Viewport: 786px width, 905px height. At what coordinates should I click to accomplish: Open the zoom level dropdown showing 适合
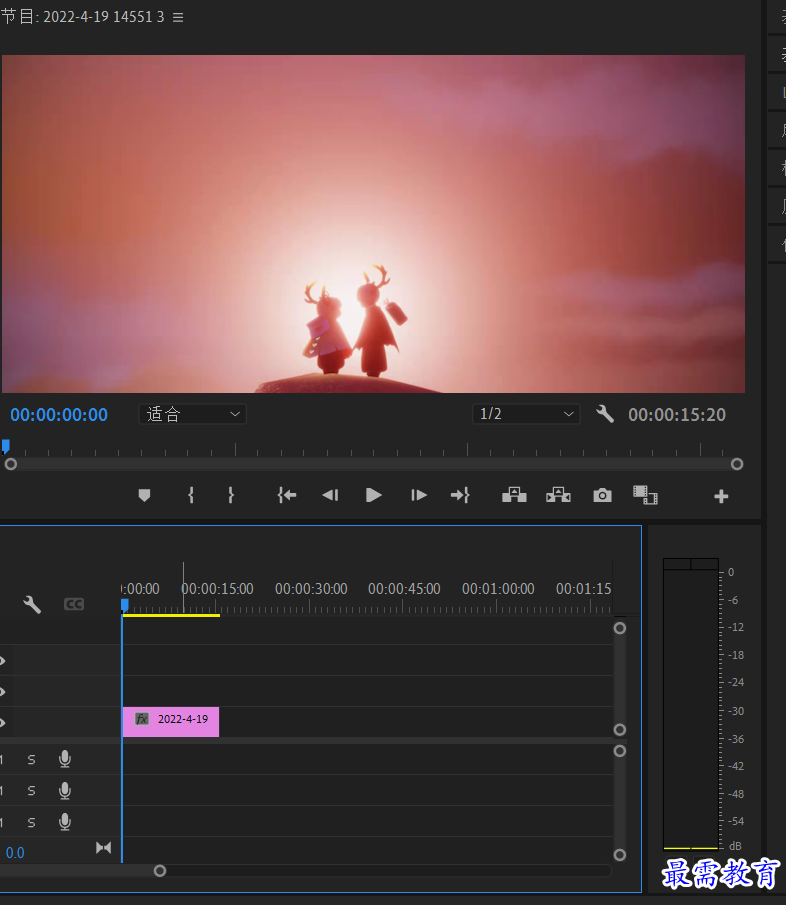point(192,414)
